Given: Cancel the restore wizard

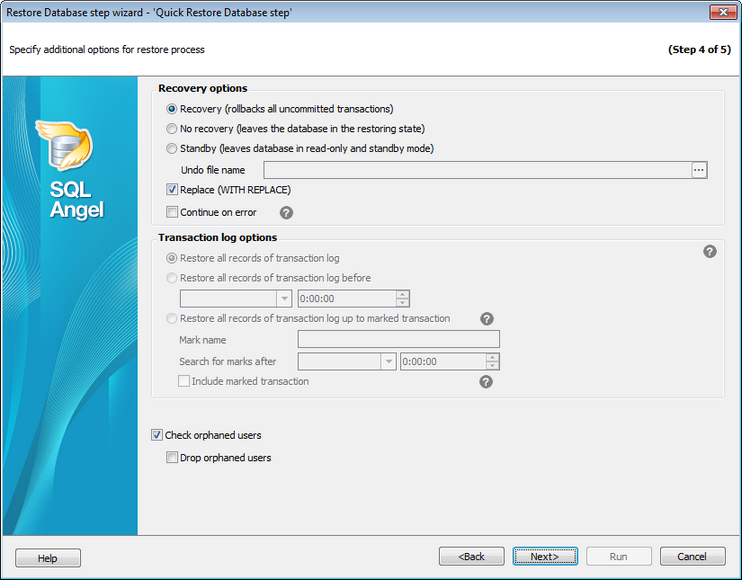Looking at the screenshot, I should (x=692, y=556).
